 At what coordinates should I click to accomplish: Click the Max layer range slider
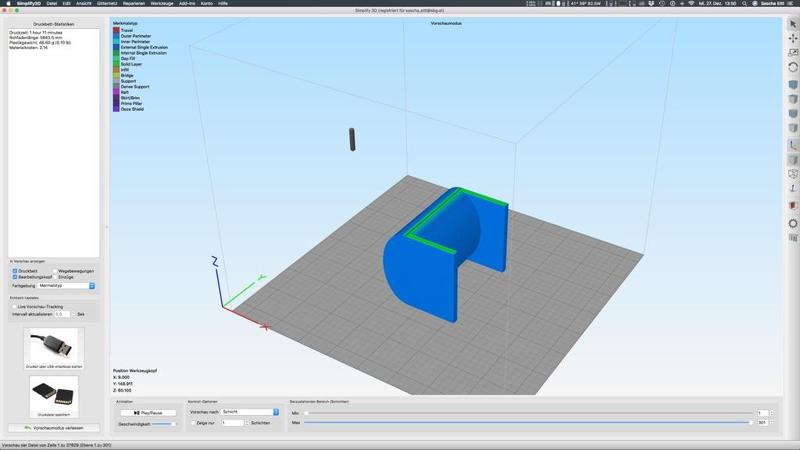click(x=529, y=422)
